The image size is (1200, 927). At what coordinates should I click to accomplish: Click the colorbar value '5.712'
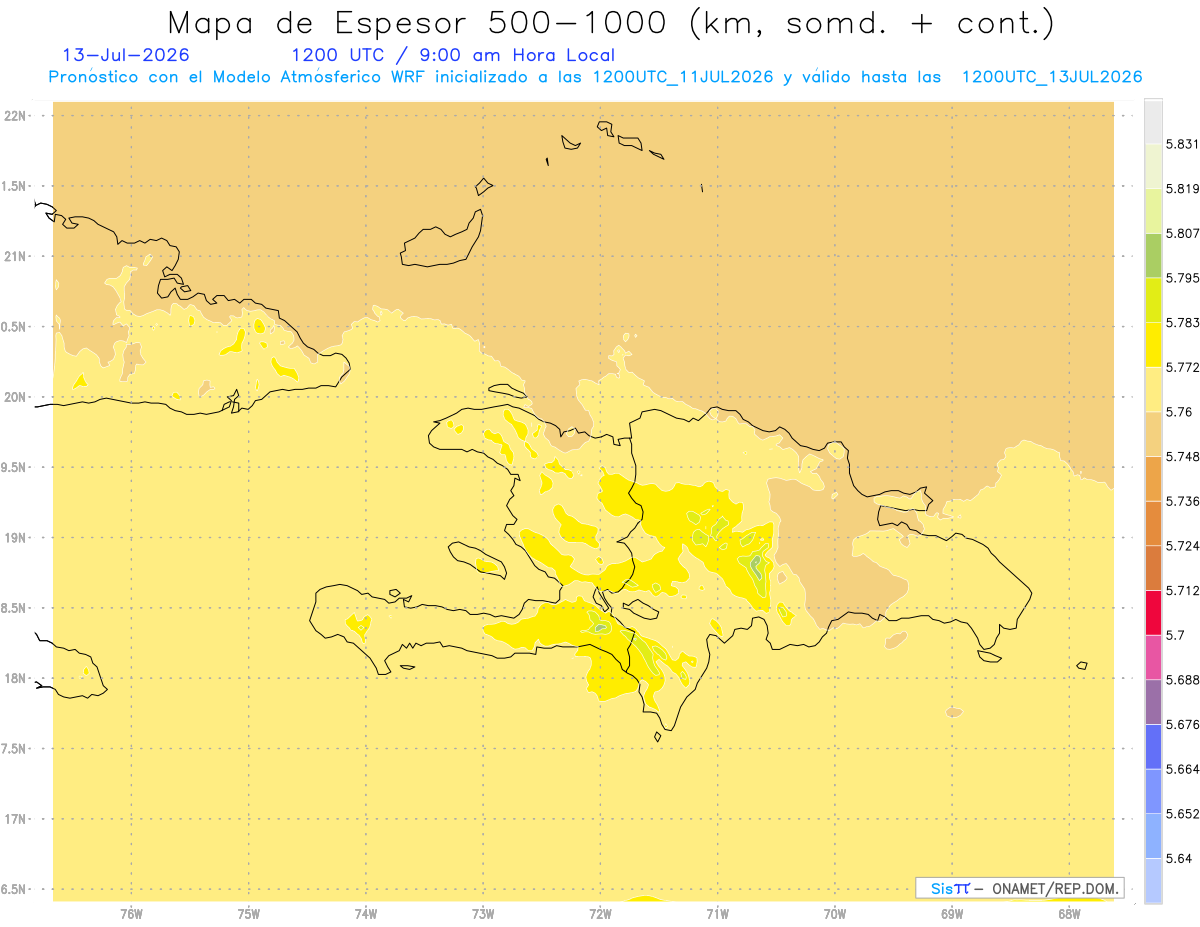[1183, 590]
